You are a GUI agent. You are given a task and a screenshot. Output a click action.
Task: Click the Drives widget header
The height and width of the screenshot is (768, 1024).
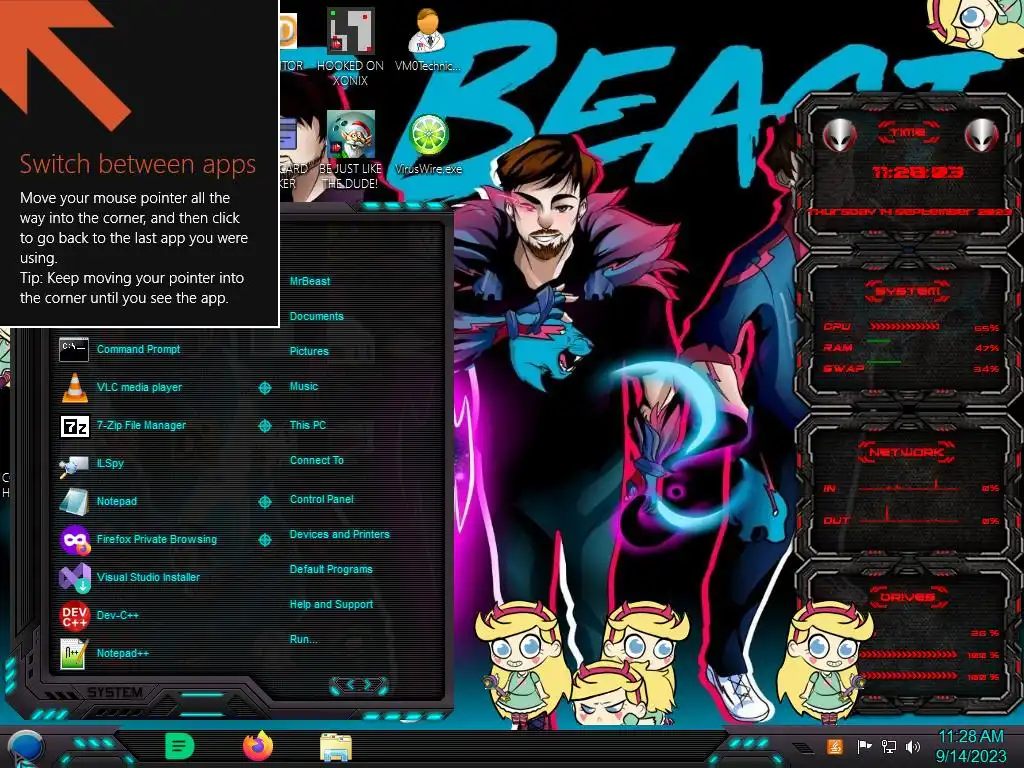coord(907,597)
